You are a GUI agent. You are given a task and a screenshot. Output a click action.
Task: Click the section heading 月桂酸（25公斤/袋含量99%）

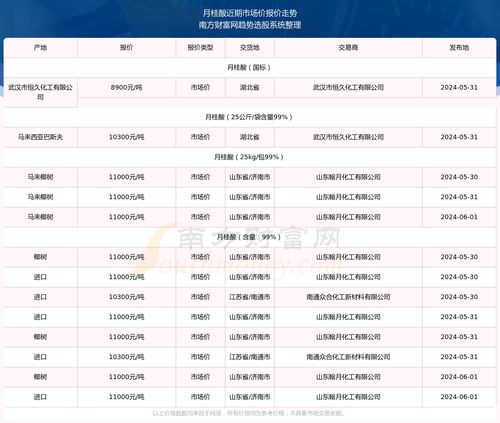[x=250, y=117]
